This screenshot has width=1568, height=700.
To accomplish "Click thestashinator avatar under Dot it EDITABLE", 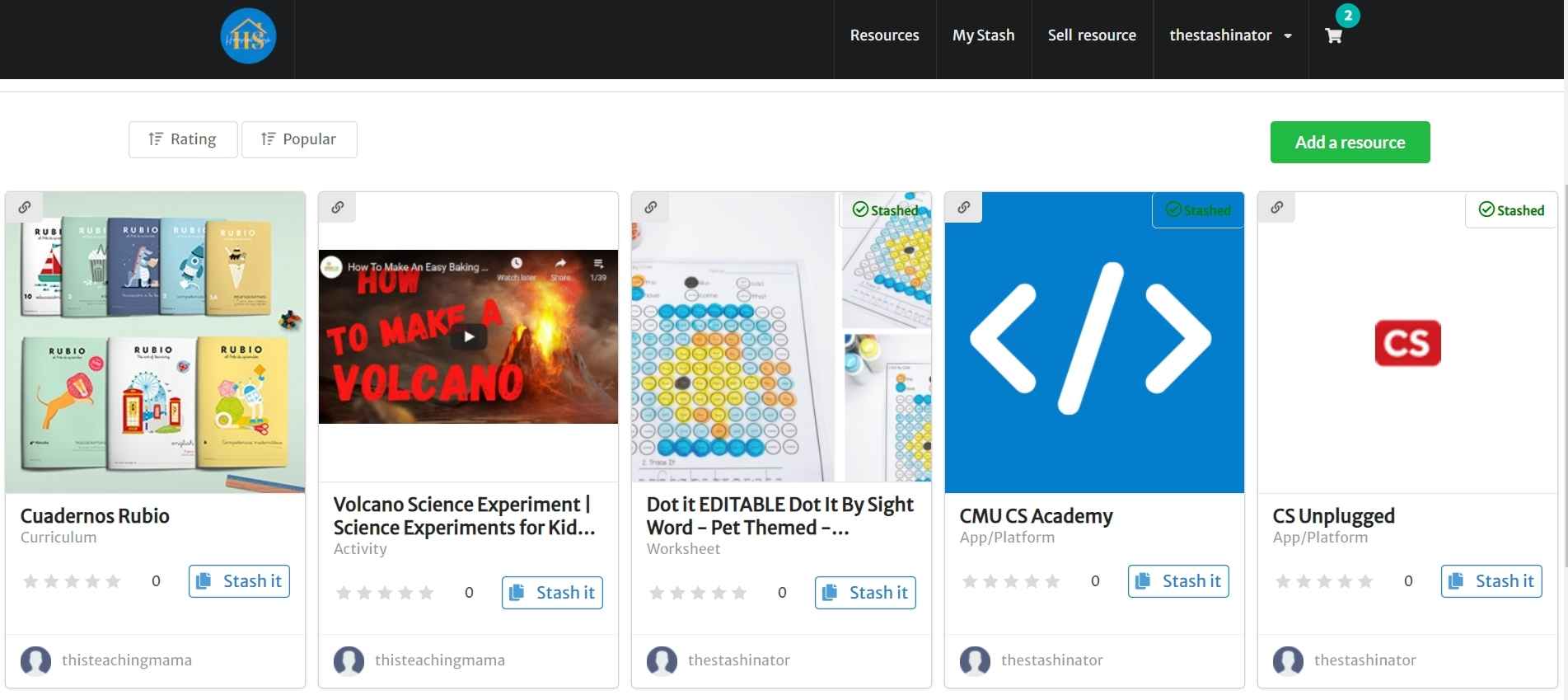I will point(662,660).
